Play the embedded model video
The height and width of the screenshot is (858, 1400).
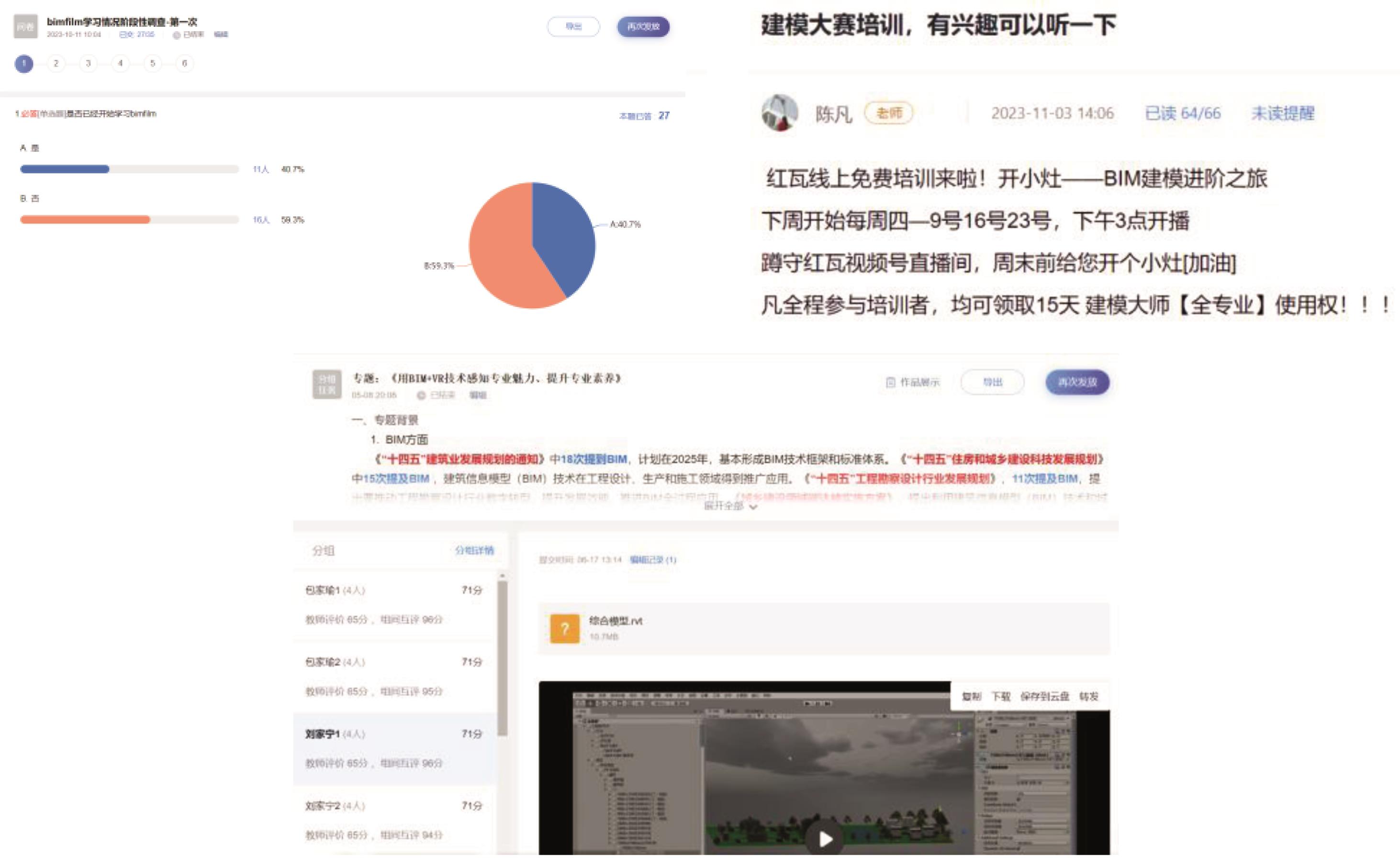point(825,839)
